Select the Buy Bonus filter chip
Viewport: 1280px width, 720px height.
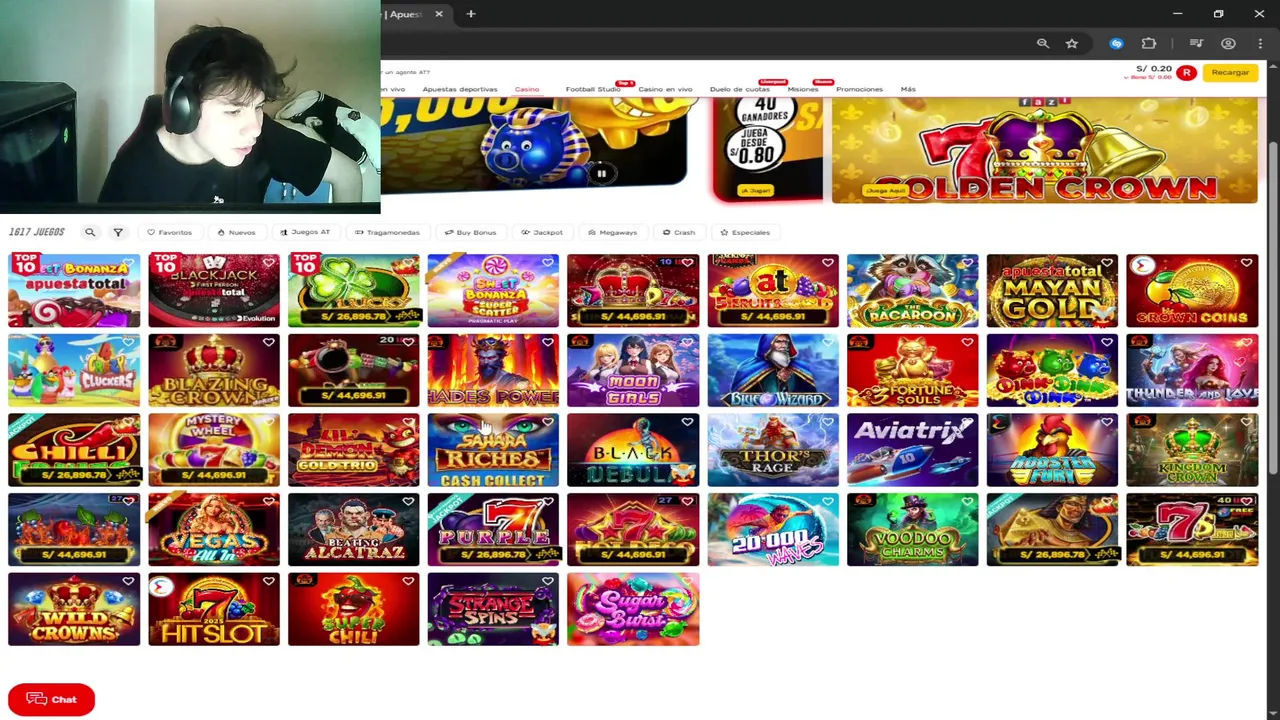pyautogui.click(x=470, y=232)
